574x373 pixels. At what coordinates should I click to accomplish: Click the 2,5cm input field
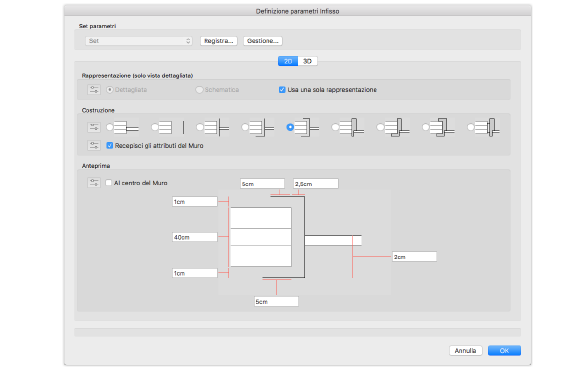(316, 184)
